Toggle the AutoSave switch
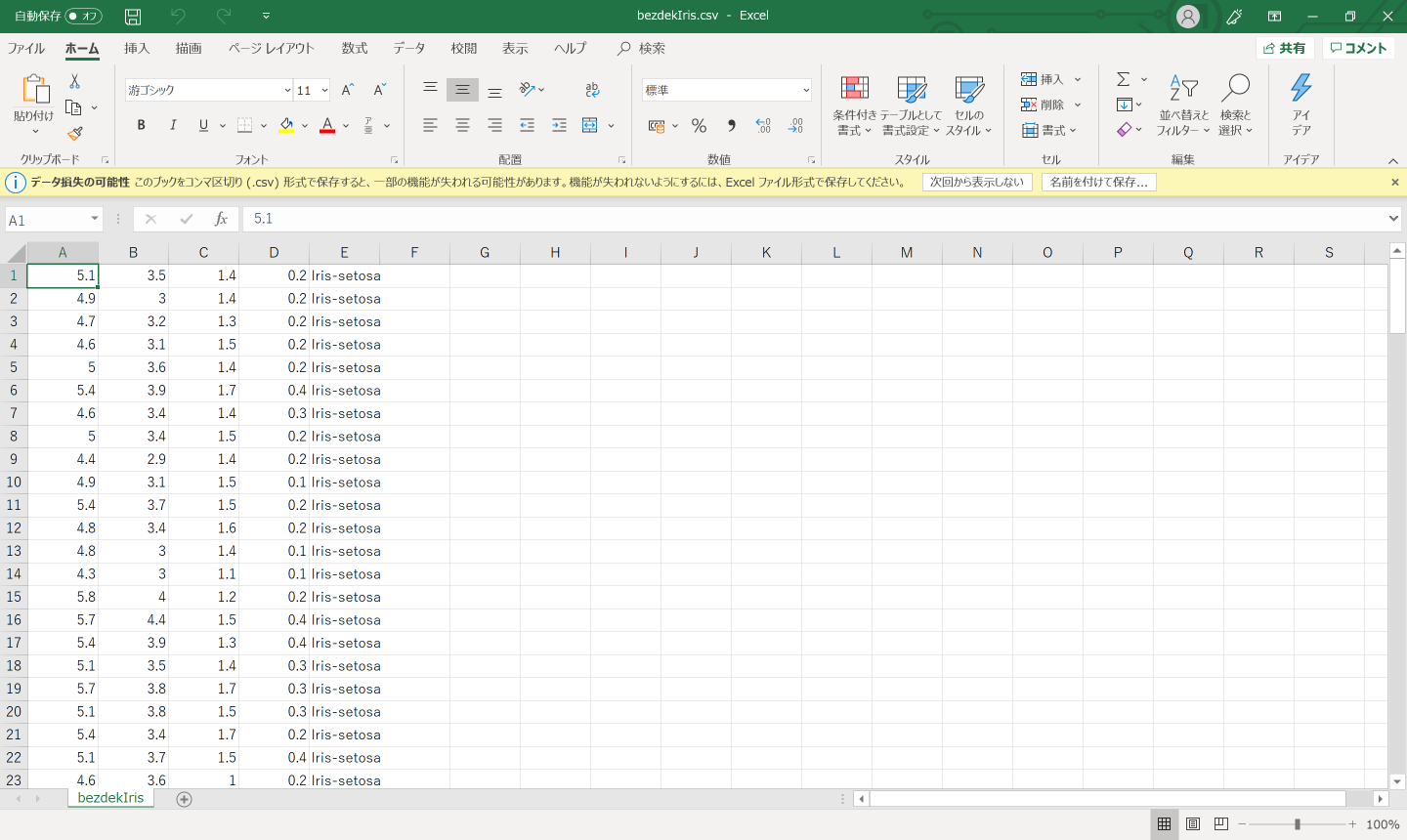Screen dimensions: 1407x840 tap(84, 16)
